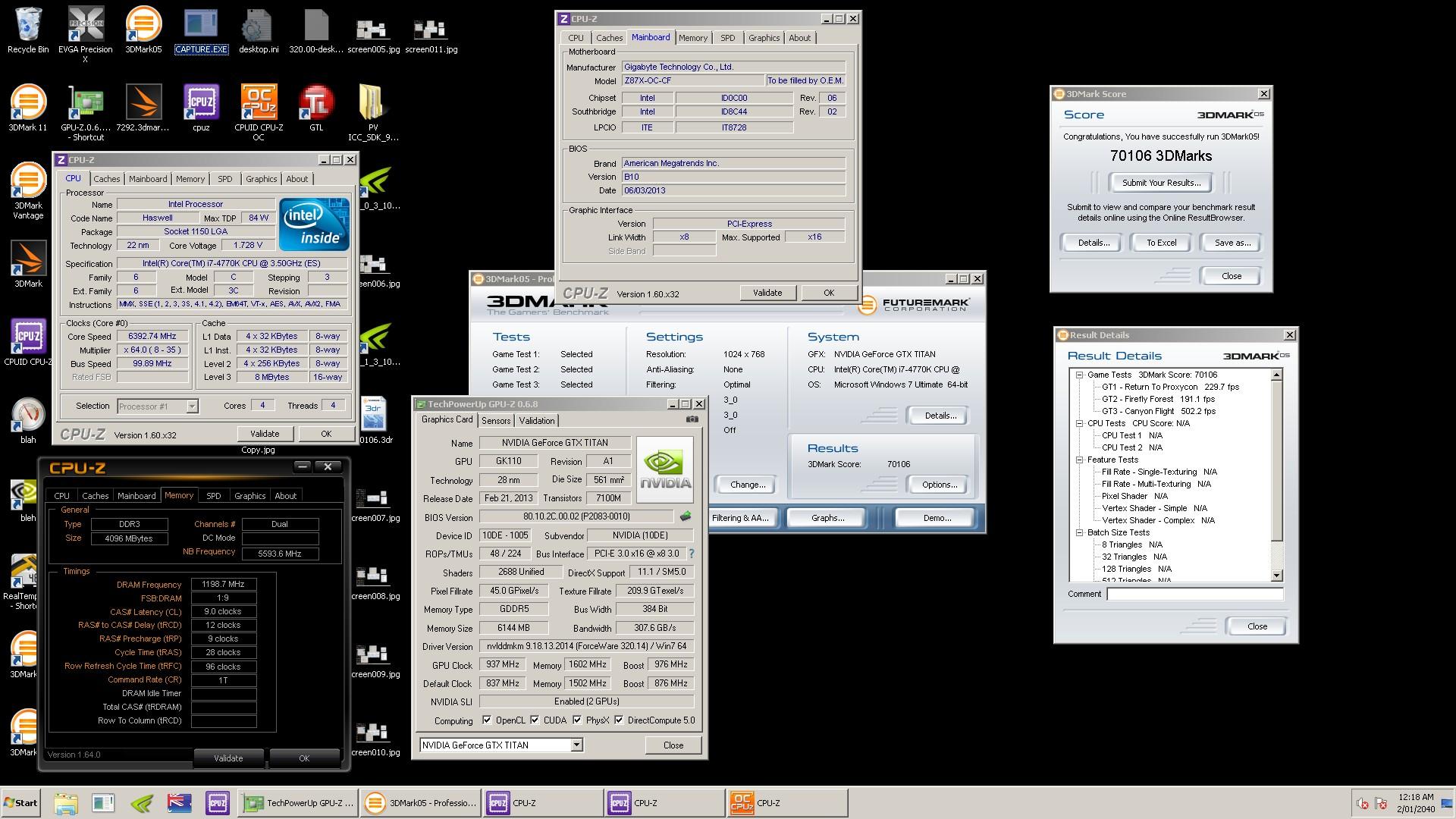Open GPU selection dropdown in GPU-Z
Viewport: 1456px width, 819px height.
[501, 745]
